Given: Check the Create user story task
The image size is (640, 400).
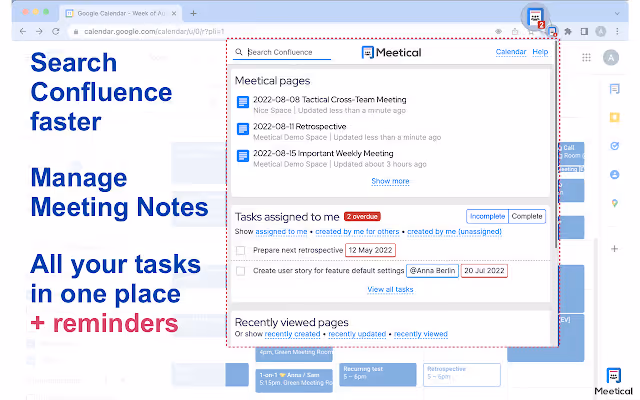Looking at the screenshot, I should click(x=240, y=271).
